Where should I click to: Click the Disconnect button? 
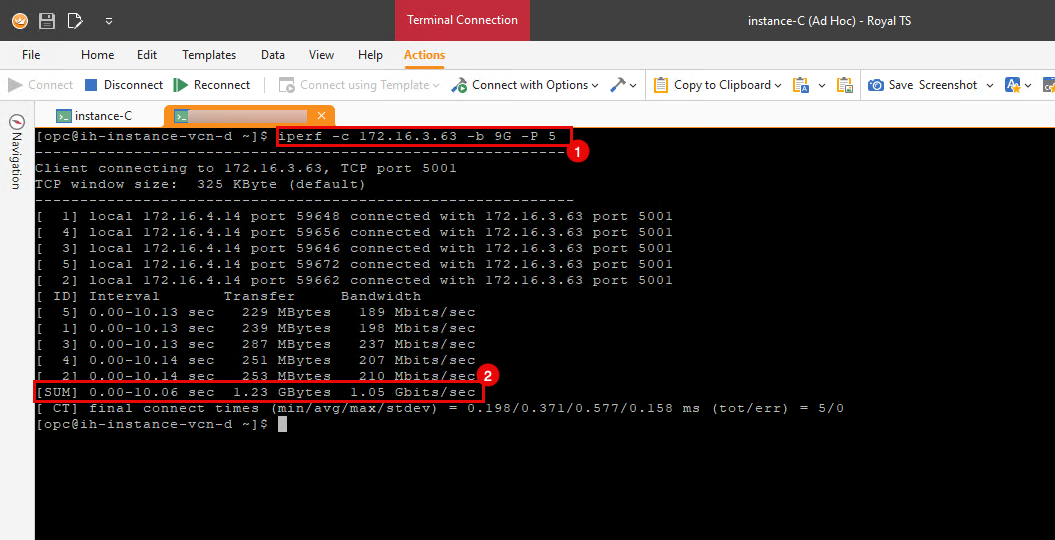tap(123, 85)
